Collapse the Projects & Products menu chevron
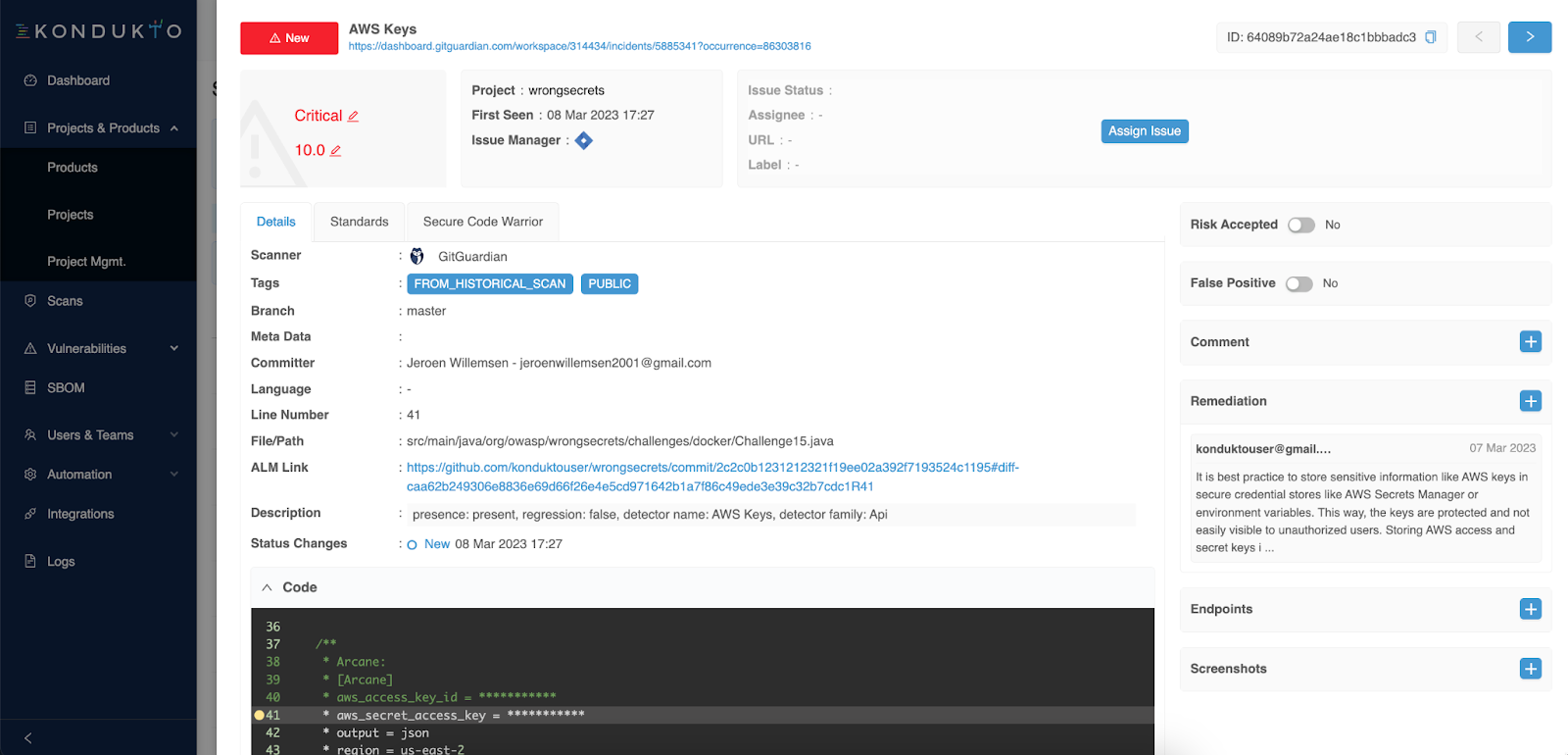Viewport: 1568px width, 755px height. [174, 128]
